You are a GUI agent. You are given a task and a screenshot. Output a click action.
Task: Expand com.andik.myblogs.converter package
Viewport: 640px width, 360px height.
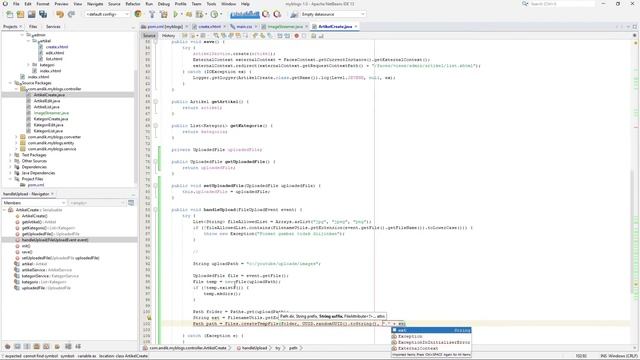click(16, 137)
